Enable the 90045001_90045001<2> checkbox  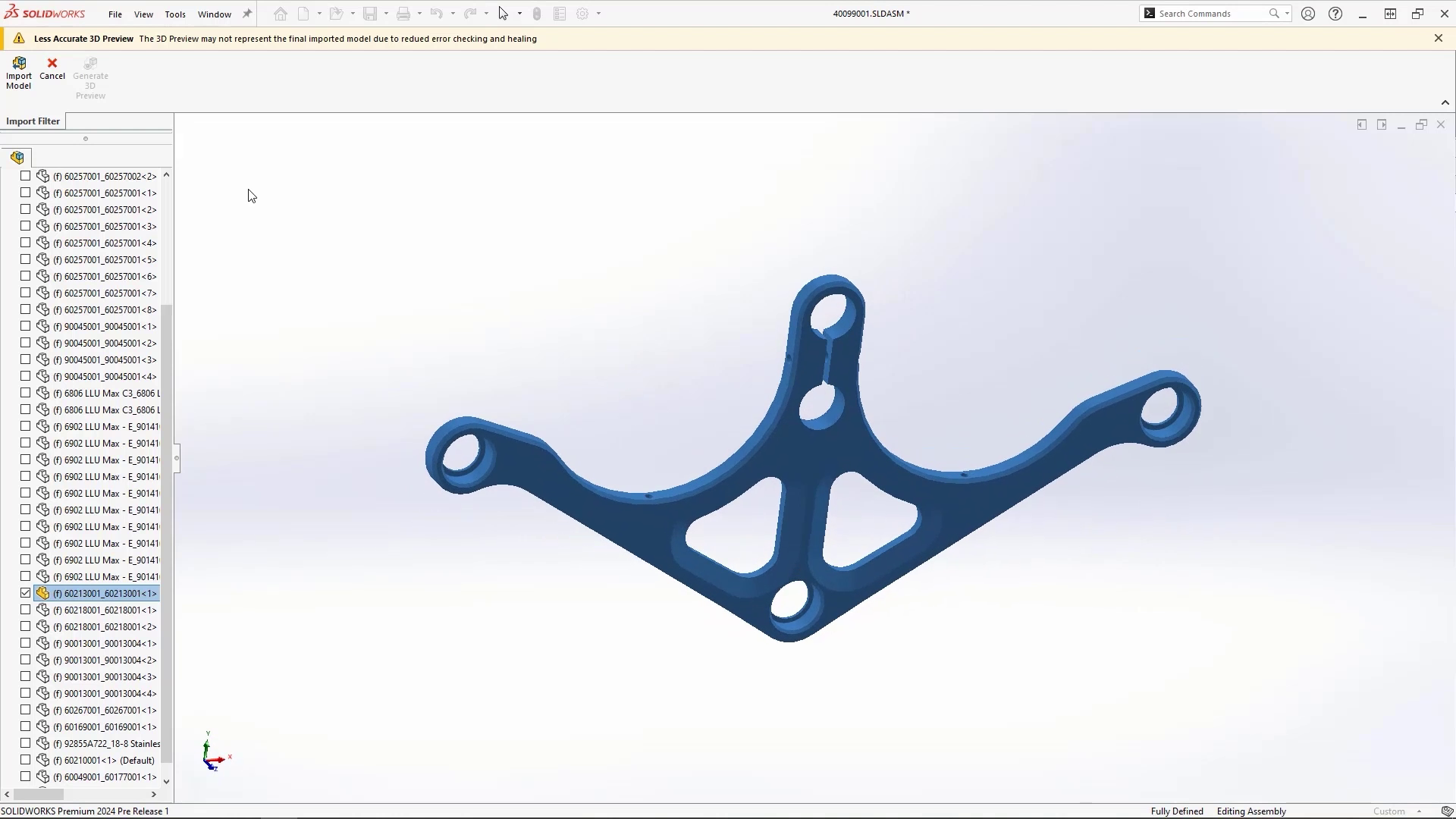point(25,342)
